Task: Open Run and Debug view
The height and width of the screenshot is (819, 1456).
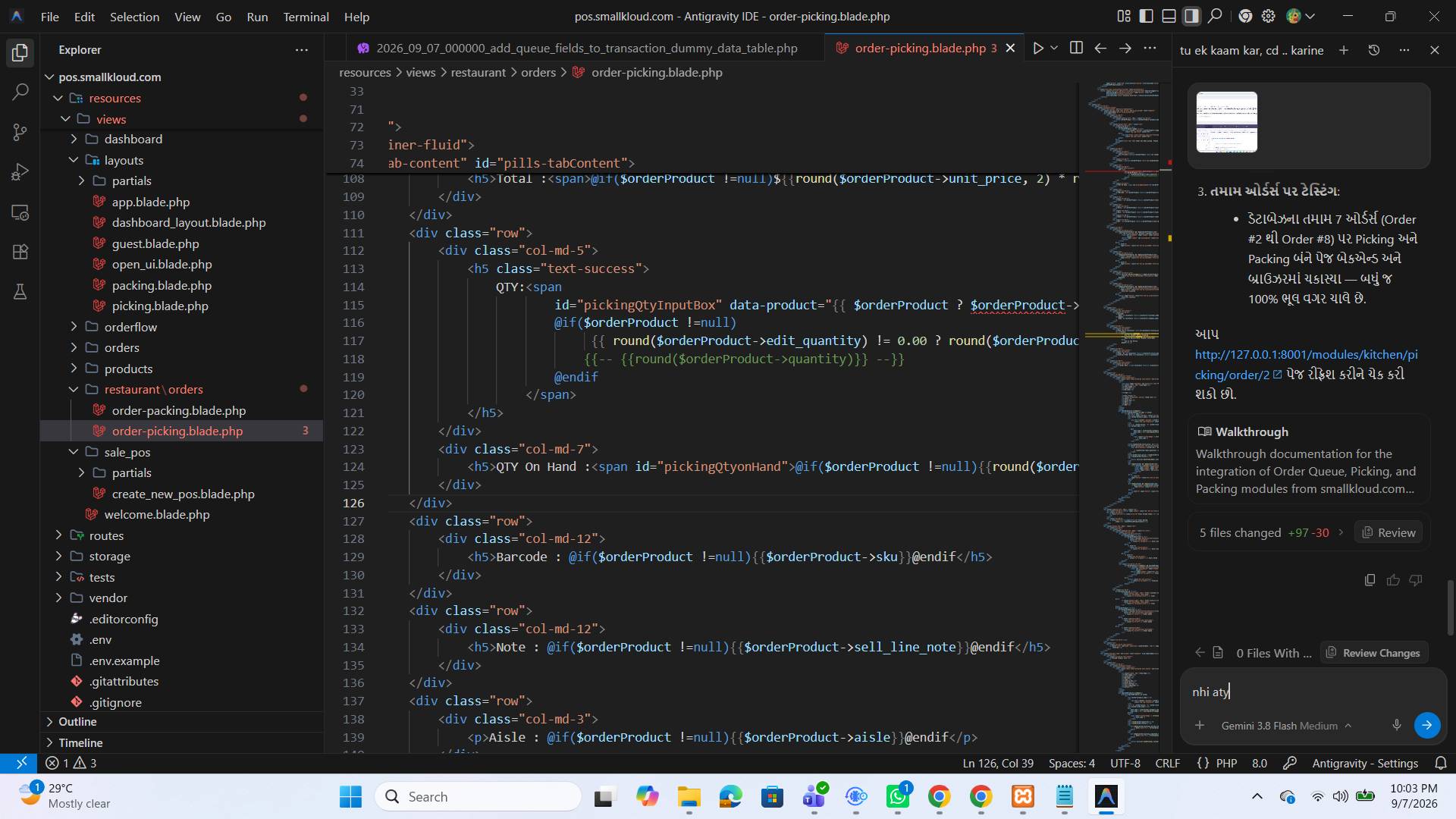Action: tap(20, 172)
